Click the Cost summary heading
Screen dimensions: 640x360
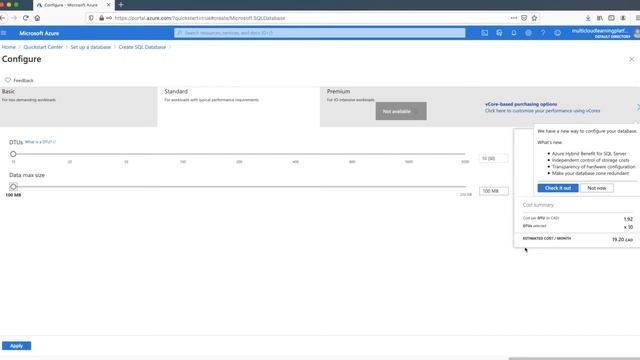pyautogui.click(x=538, y=205)
